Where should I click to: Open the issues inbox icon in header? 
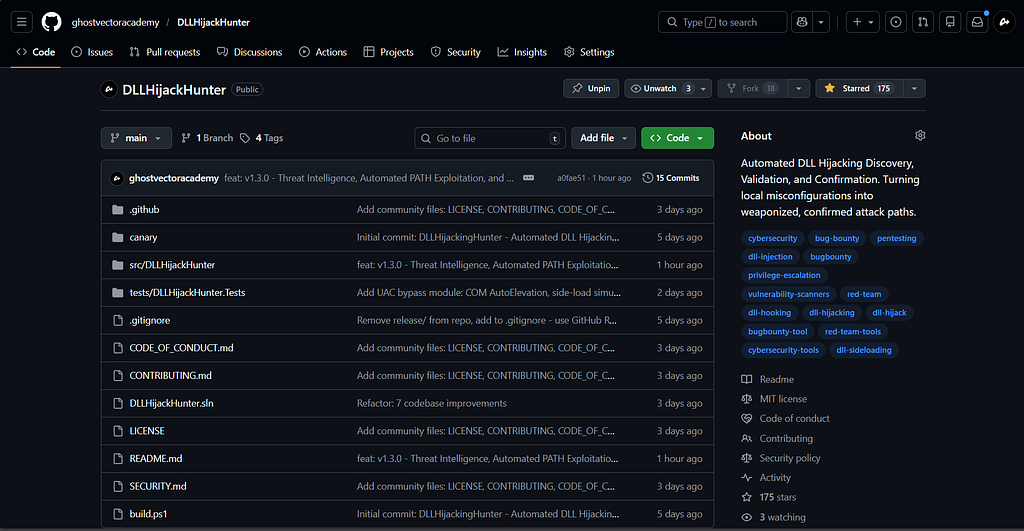896,22
